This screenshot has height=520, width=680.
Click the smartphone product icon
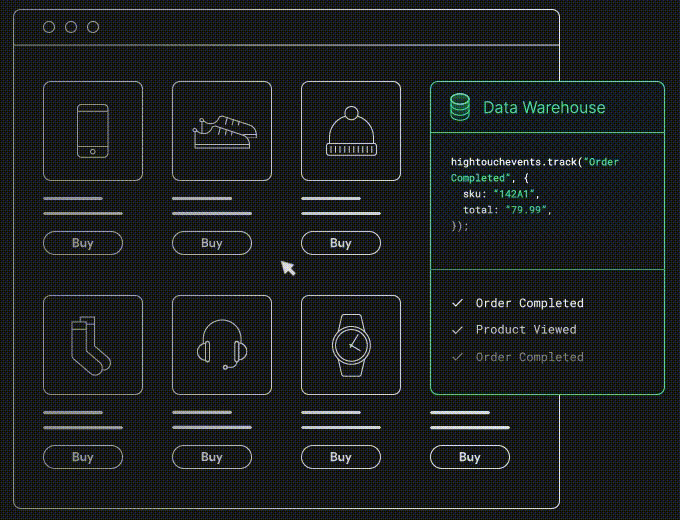(x=93, y=131)
